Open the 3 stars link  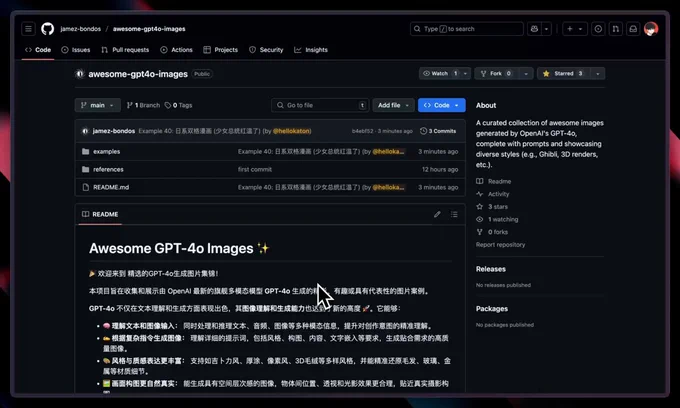coord(492,206)
